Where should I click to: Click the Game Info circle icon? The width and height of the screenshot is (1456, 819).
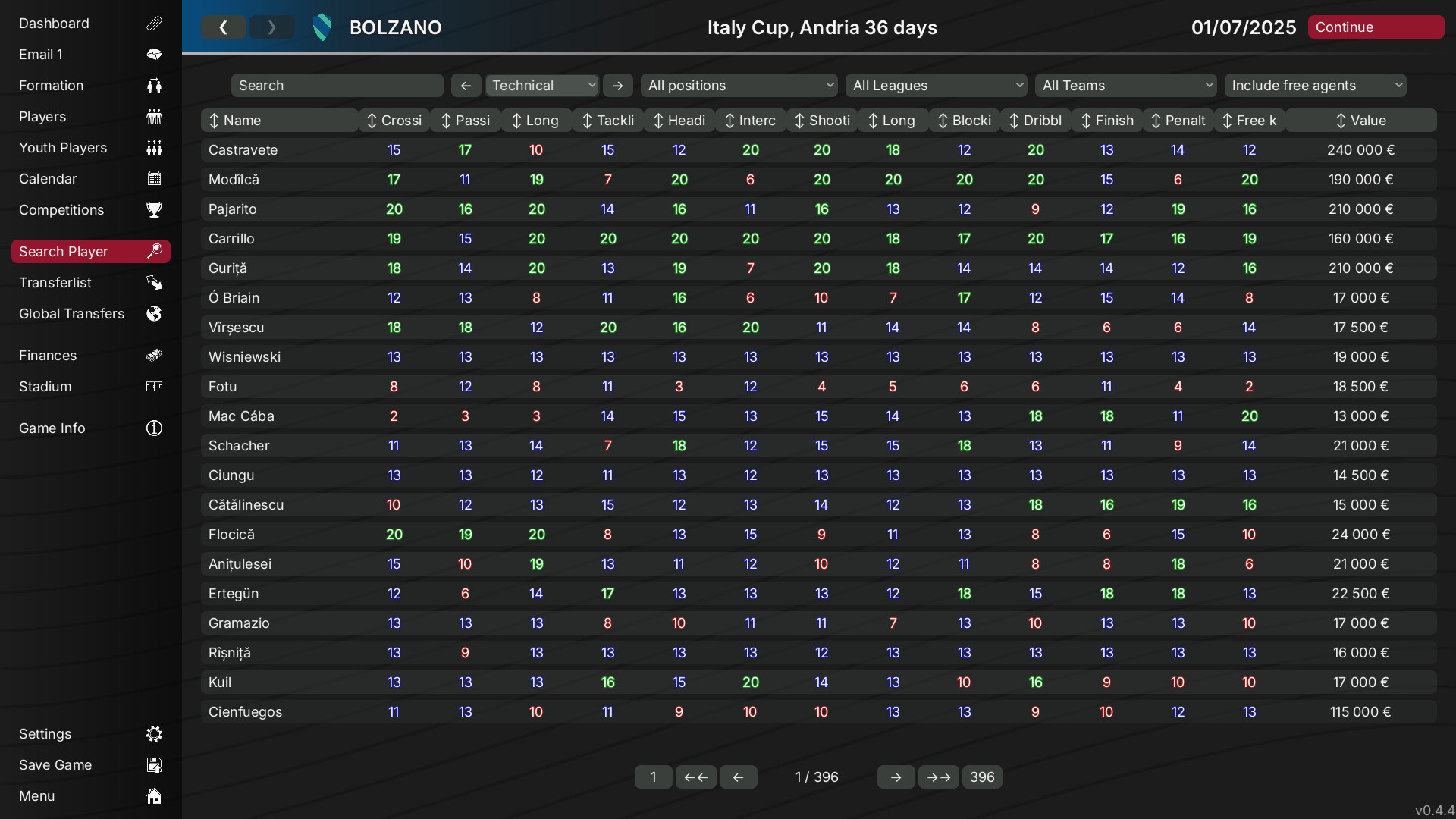(x=154, y=428)
